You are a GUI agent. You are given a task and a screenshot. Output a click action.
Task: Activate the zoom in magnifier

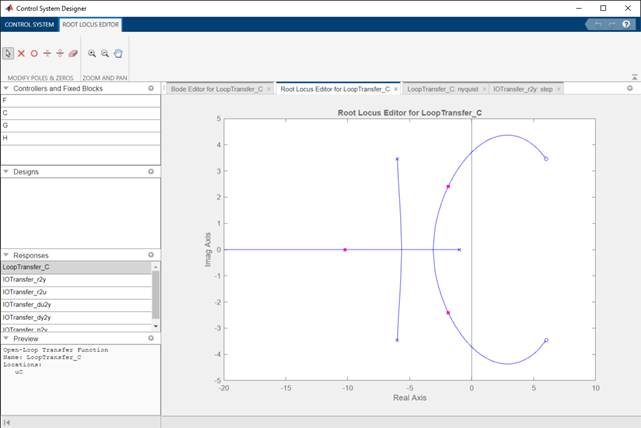point(92,54)
